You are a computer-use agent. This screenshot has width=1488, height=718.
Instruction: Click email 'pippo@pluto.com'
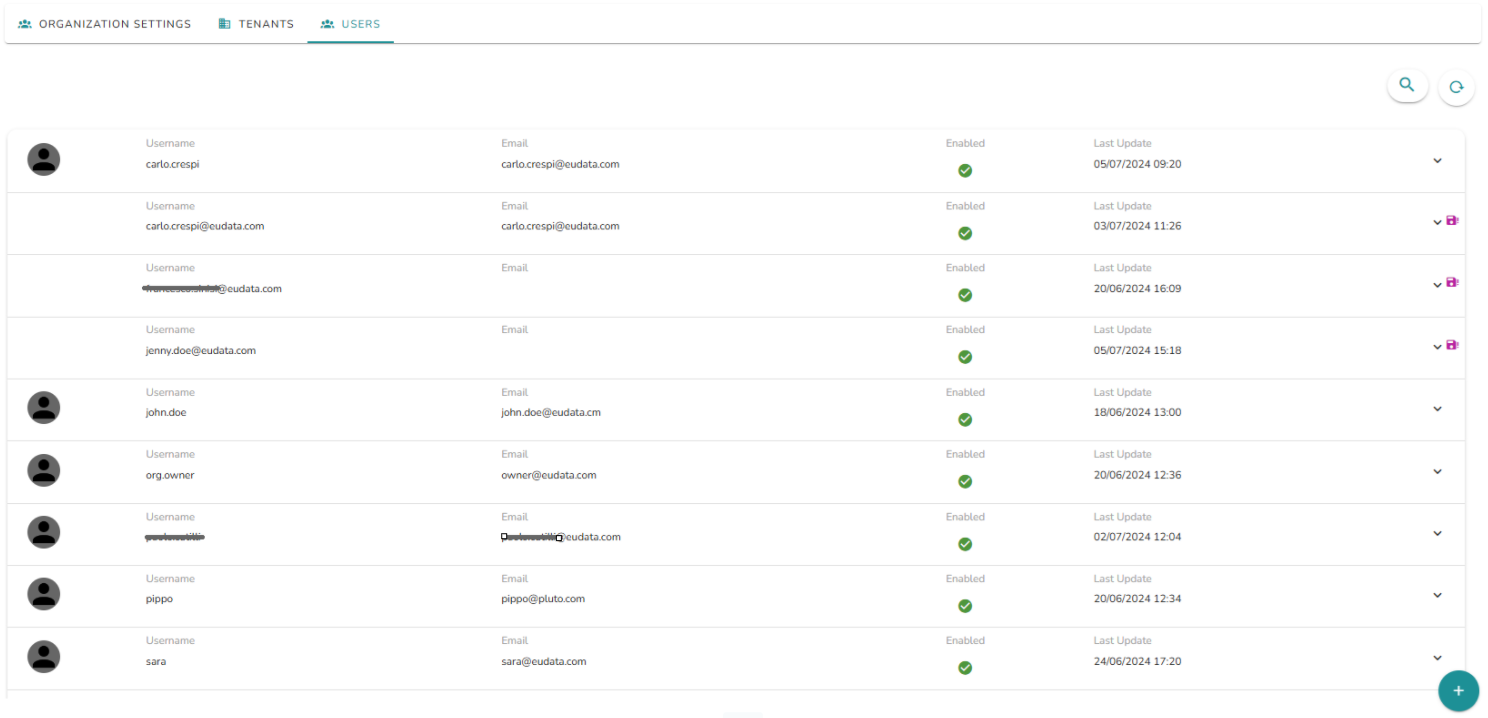(x=543, y=599)
